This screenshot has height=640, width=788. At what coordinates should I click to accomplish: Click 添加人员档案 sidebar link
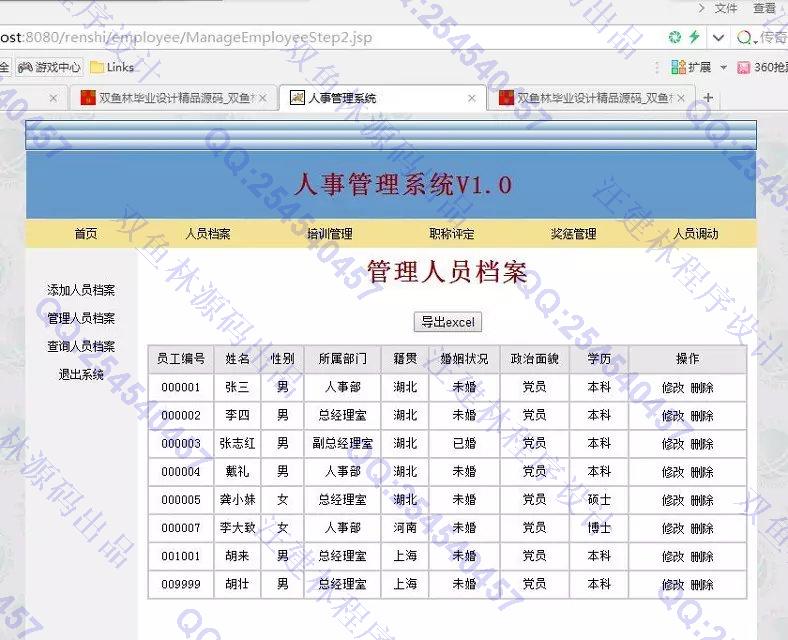click(81, 290)
